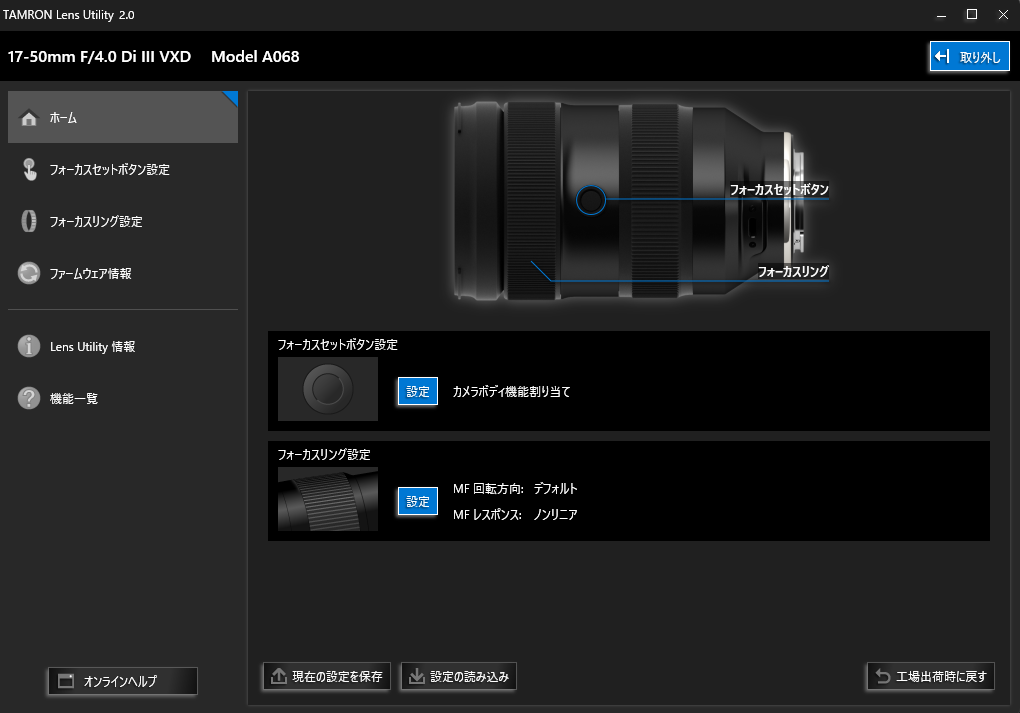1020x713 pixels.
Task: Click the firmware update circular icon
Action: tap(29, 274)
